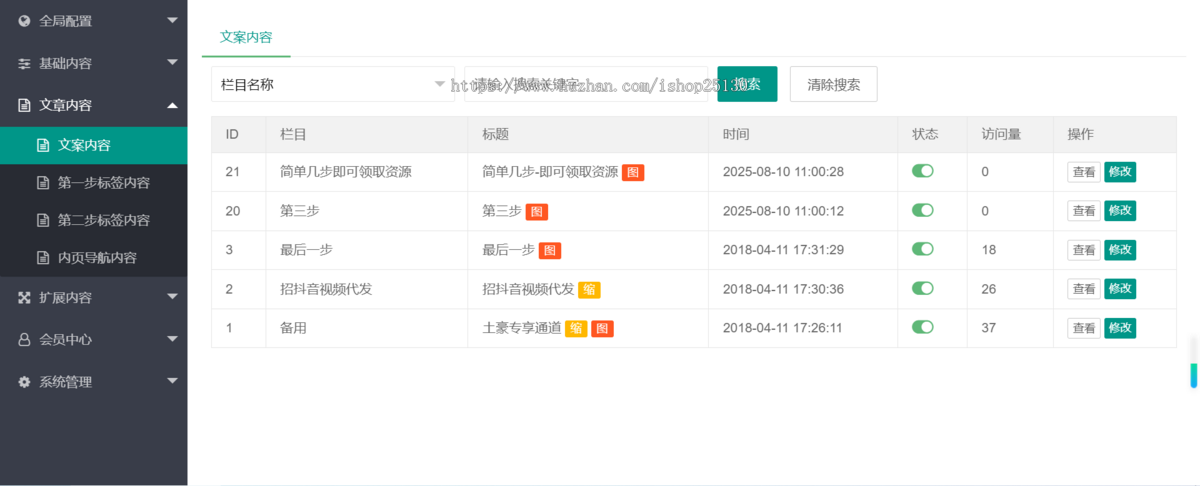Click the file icon beside 第一步标签内容
Image resolution: width=1200 pixels, height=486 pixels.
pos(43,183)
